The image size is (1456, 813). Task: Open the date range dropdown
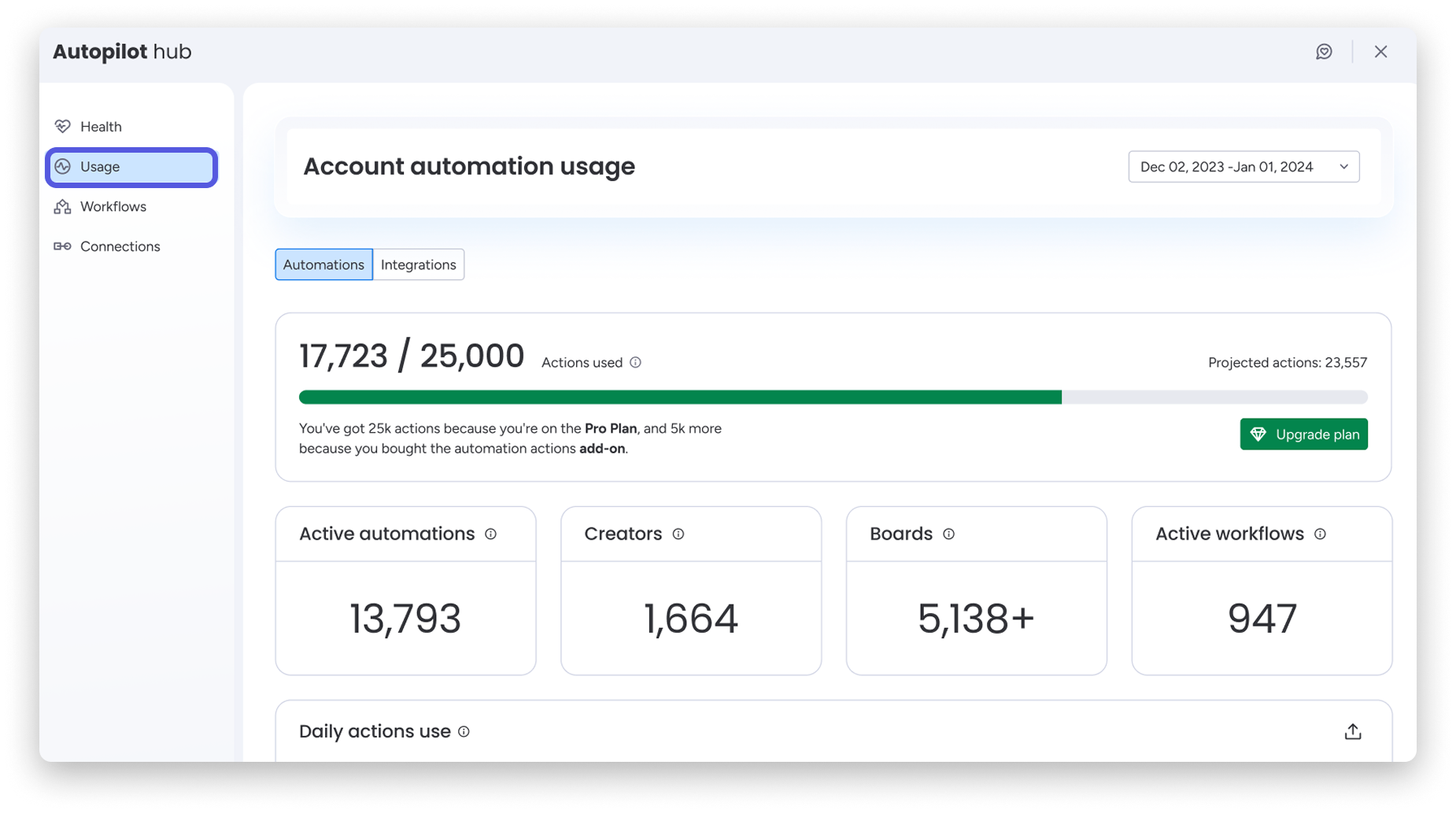point(1243,167)
